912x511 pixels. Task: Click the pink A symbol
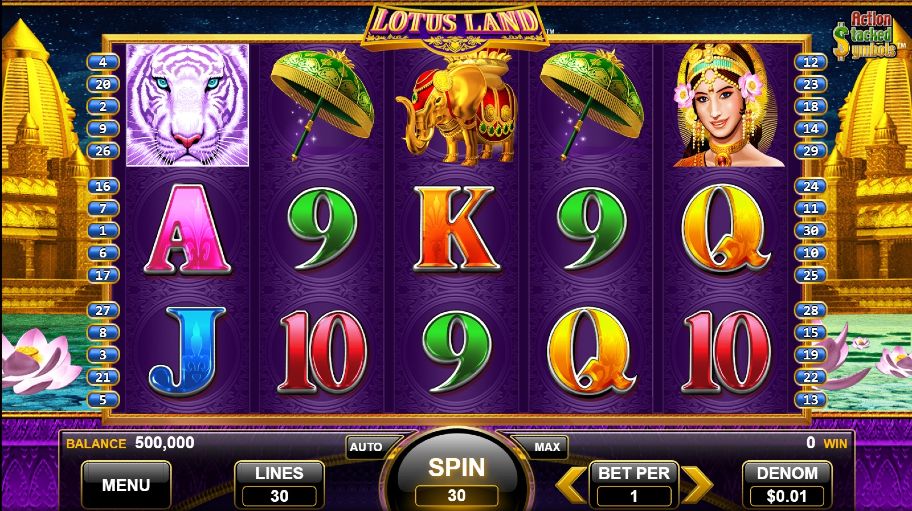point(187,230)
